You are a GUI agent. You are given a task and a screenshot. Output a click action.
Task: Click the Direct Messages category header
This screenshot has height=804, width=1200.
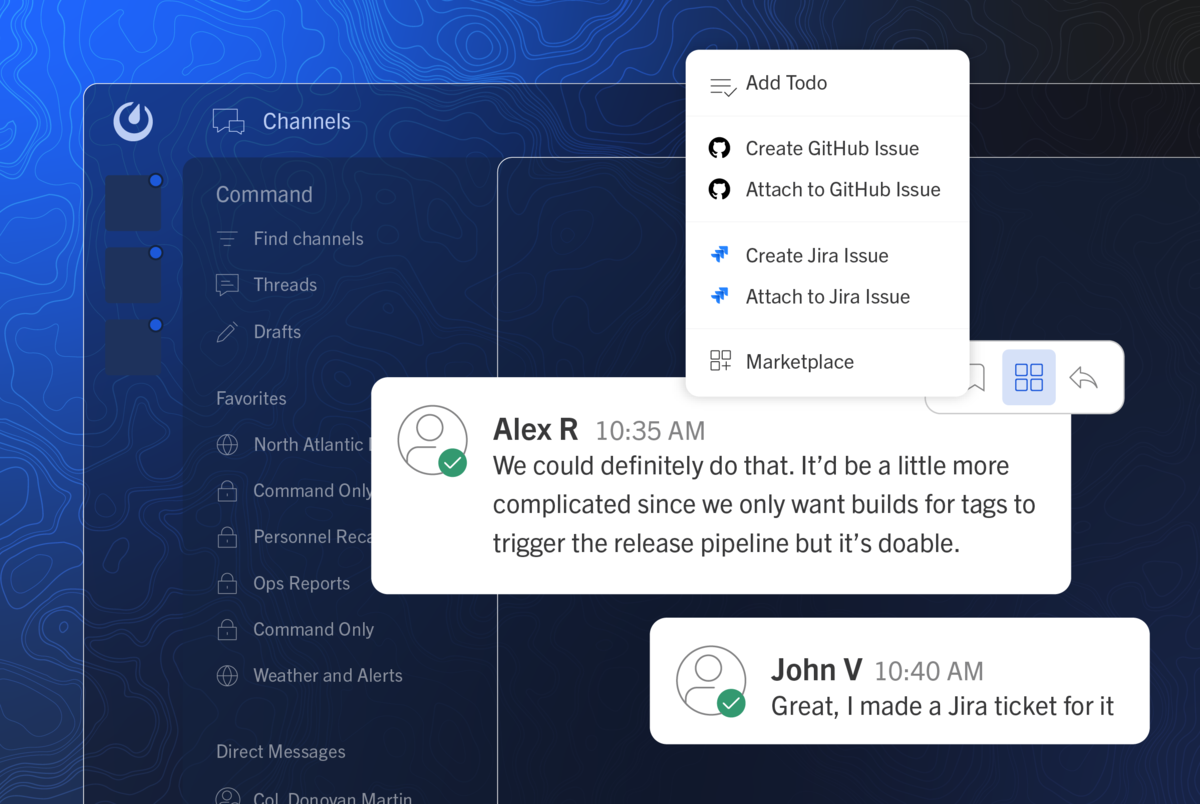pos(280,752)
